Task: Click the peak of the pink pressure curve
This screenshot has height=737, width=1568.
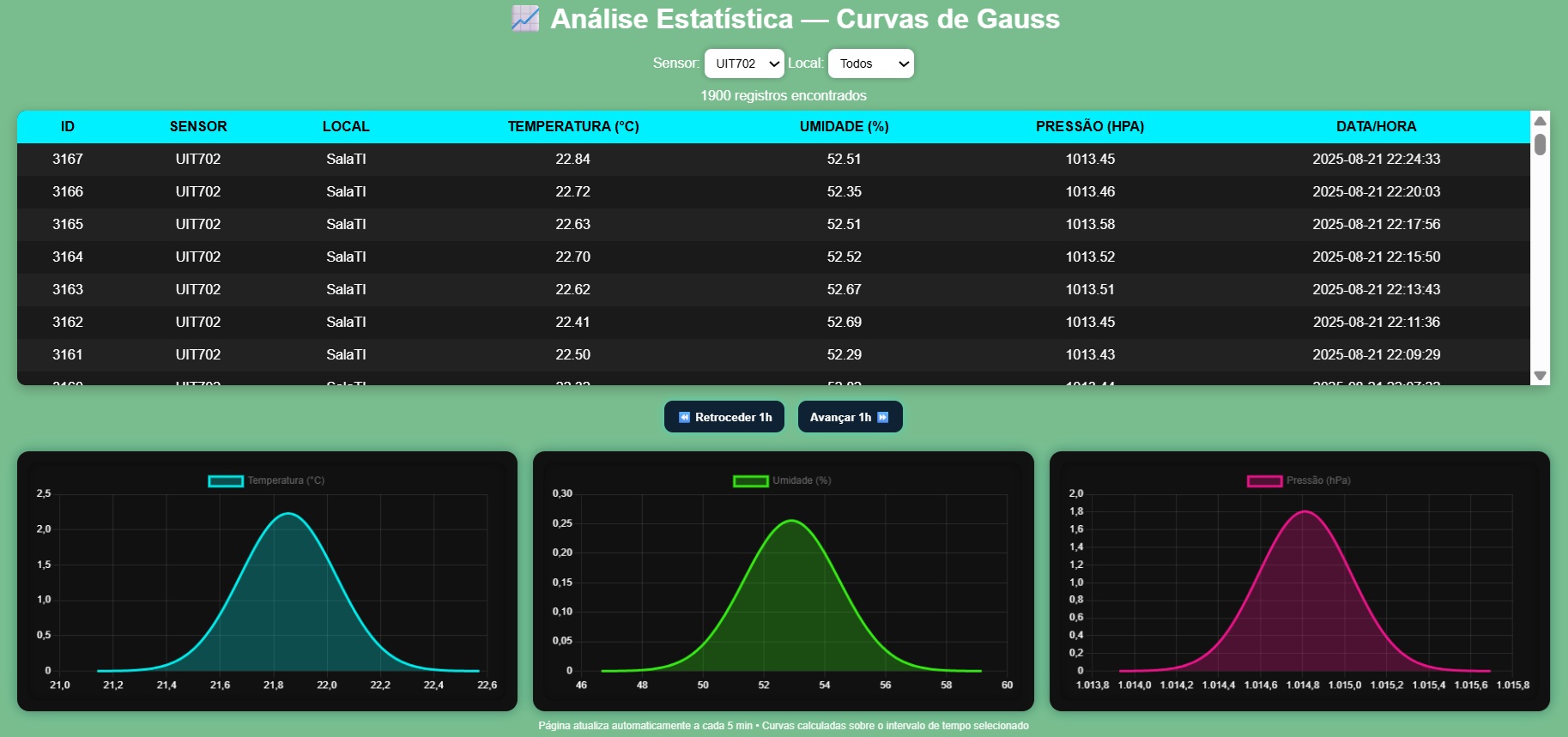Action: tap(1305, 511)
